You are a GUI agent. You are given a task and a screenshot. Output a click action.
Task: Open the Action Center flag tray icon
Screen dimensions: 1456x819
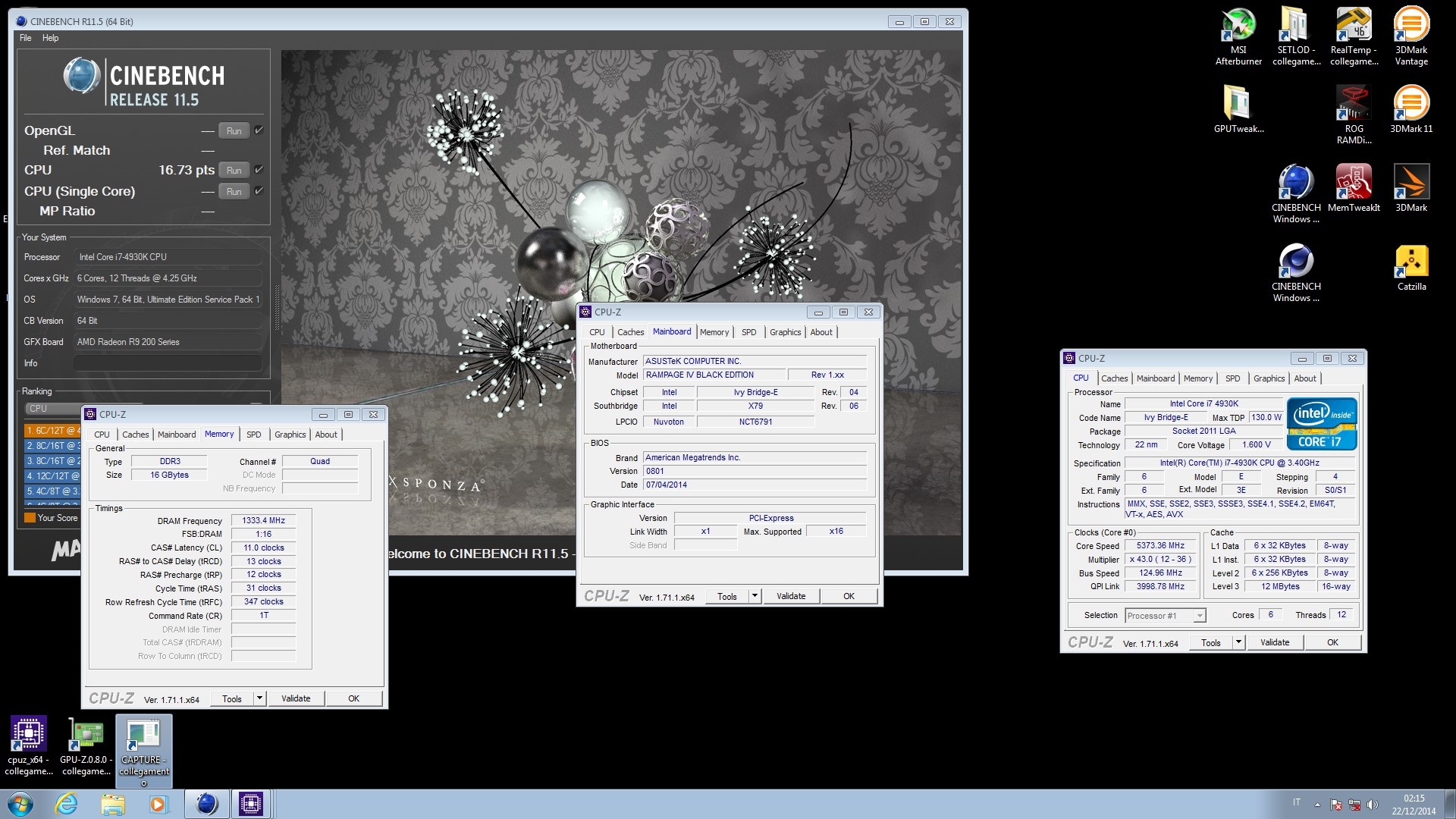[1336, 805]
